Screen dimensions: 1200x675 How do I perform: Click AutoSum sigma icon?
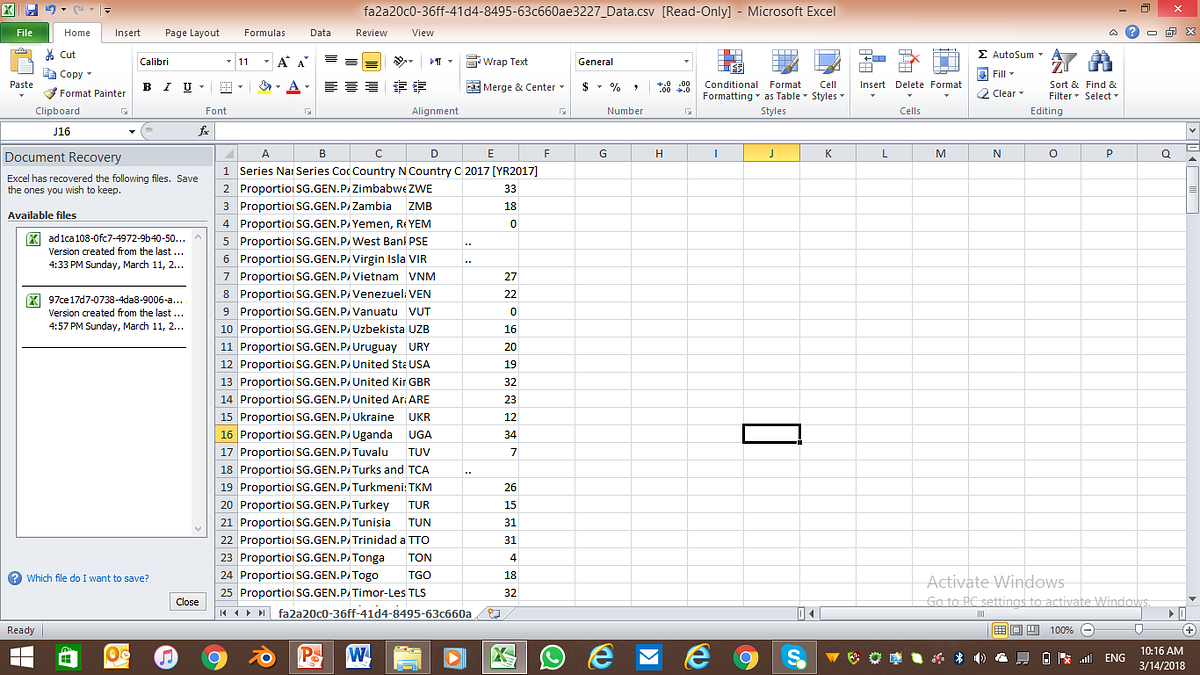[x=983, y=55]
